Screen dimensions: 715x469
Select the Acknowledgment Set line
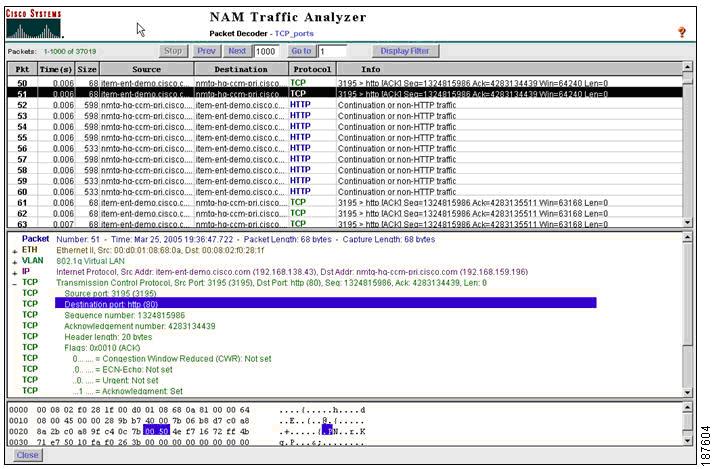pos(128,391)
